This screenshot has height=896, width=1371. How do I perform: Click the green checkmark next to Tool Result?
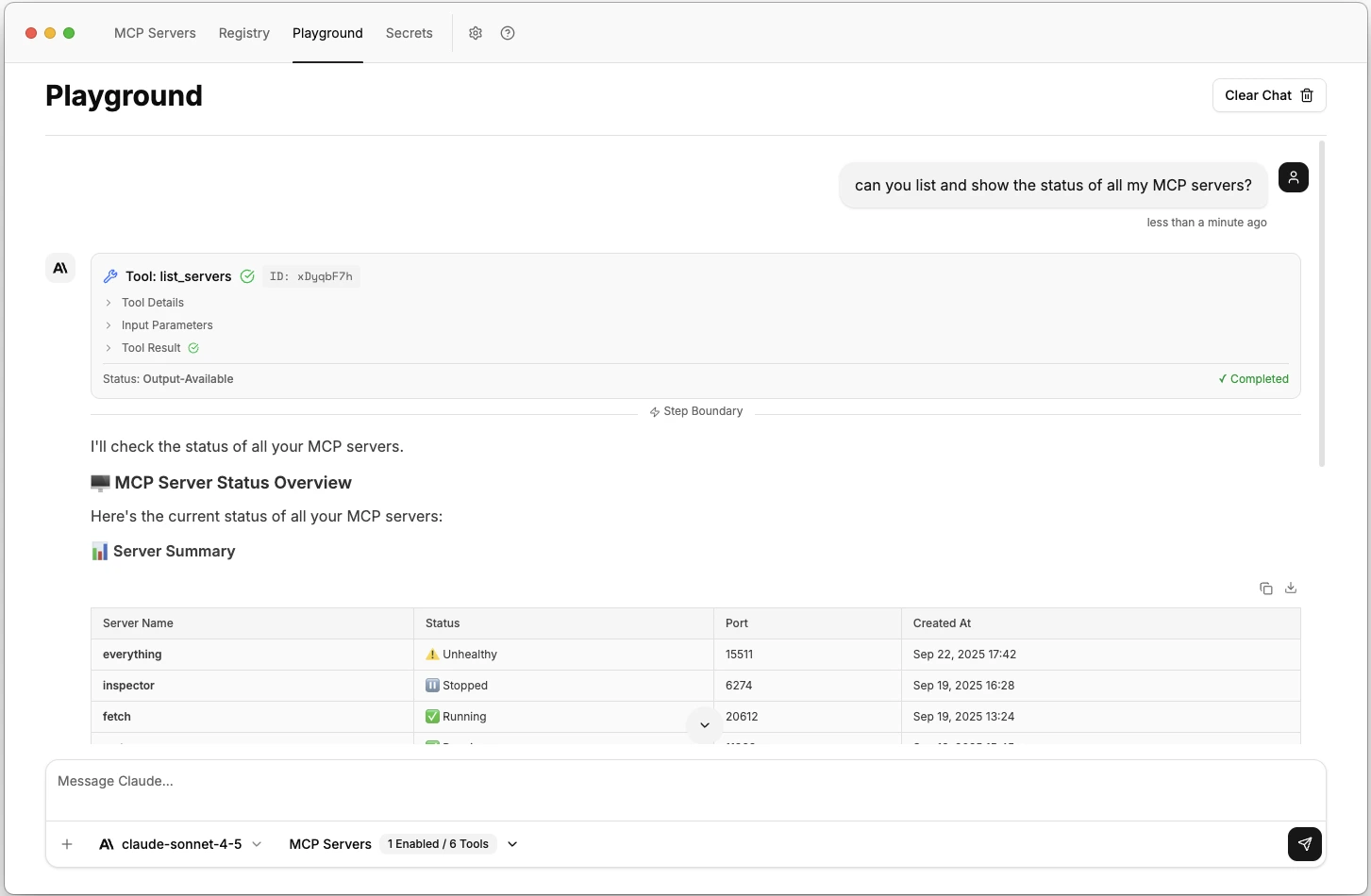[x=193, y=348]
